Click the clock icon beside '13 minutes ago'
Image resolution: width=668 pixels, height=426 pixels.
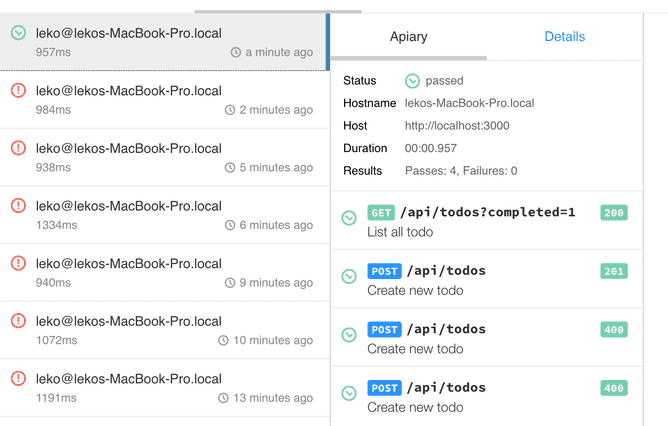pos(223,398)
